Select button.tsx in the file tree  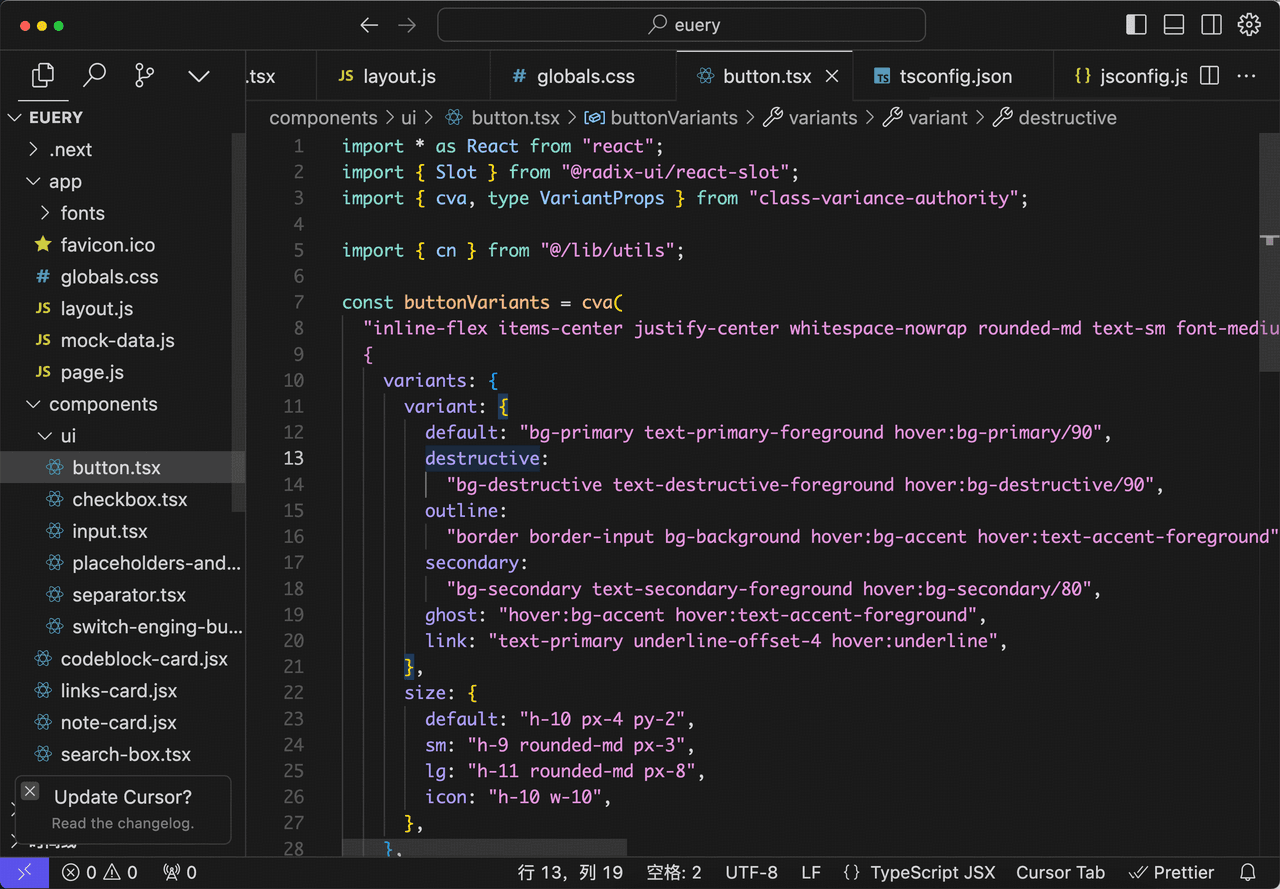122,468
